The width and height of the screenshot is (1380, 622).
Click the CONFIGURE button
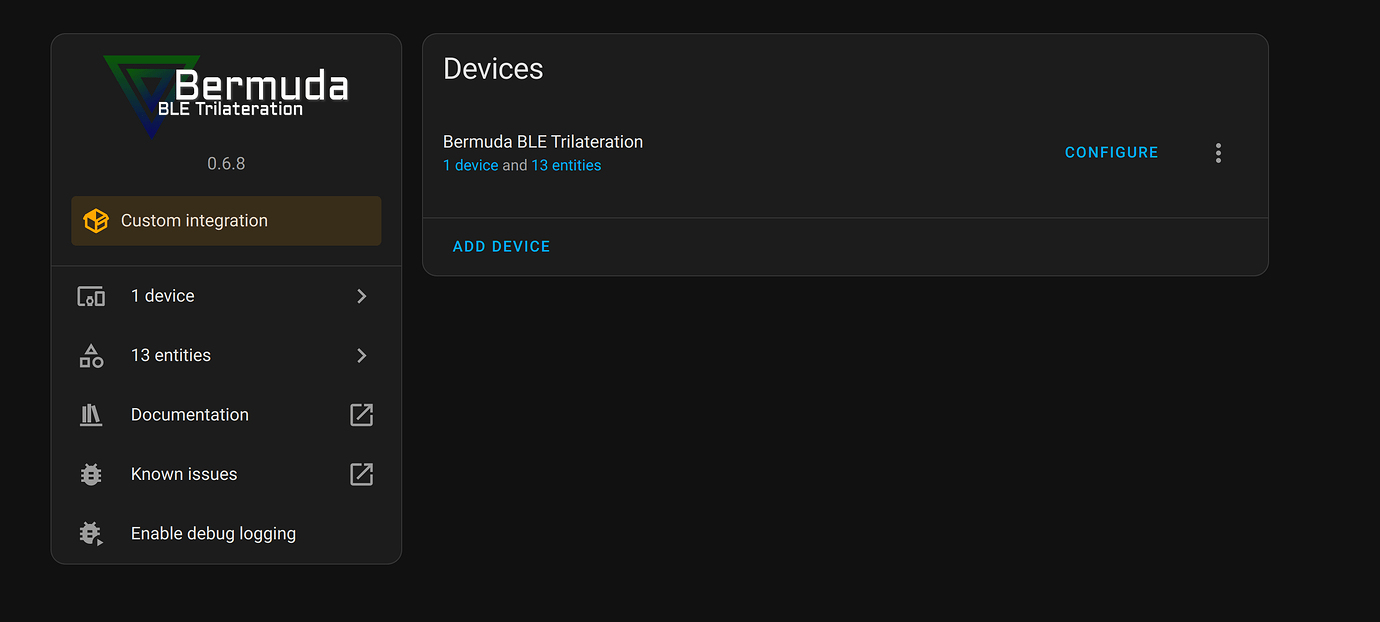[1111, 152]
